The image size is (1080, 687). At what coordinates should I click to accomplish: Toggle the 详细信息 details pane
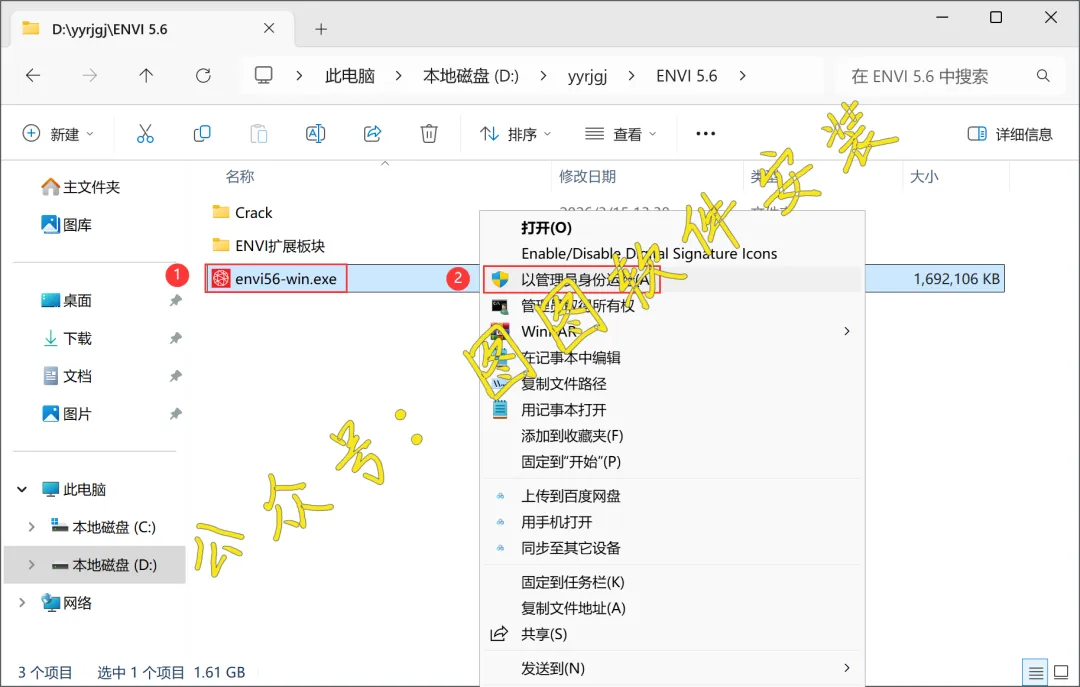click(x=1010, y=134)
